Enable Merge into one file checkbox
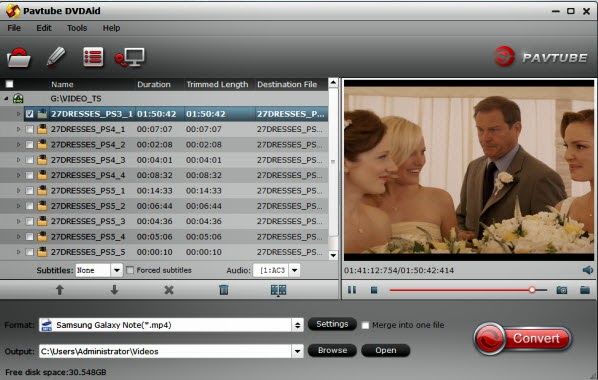This screenshot has height=380, width=598. tap(365, 325)
